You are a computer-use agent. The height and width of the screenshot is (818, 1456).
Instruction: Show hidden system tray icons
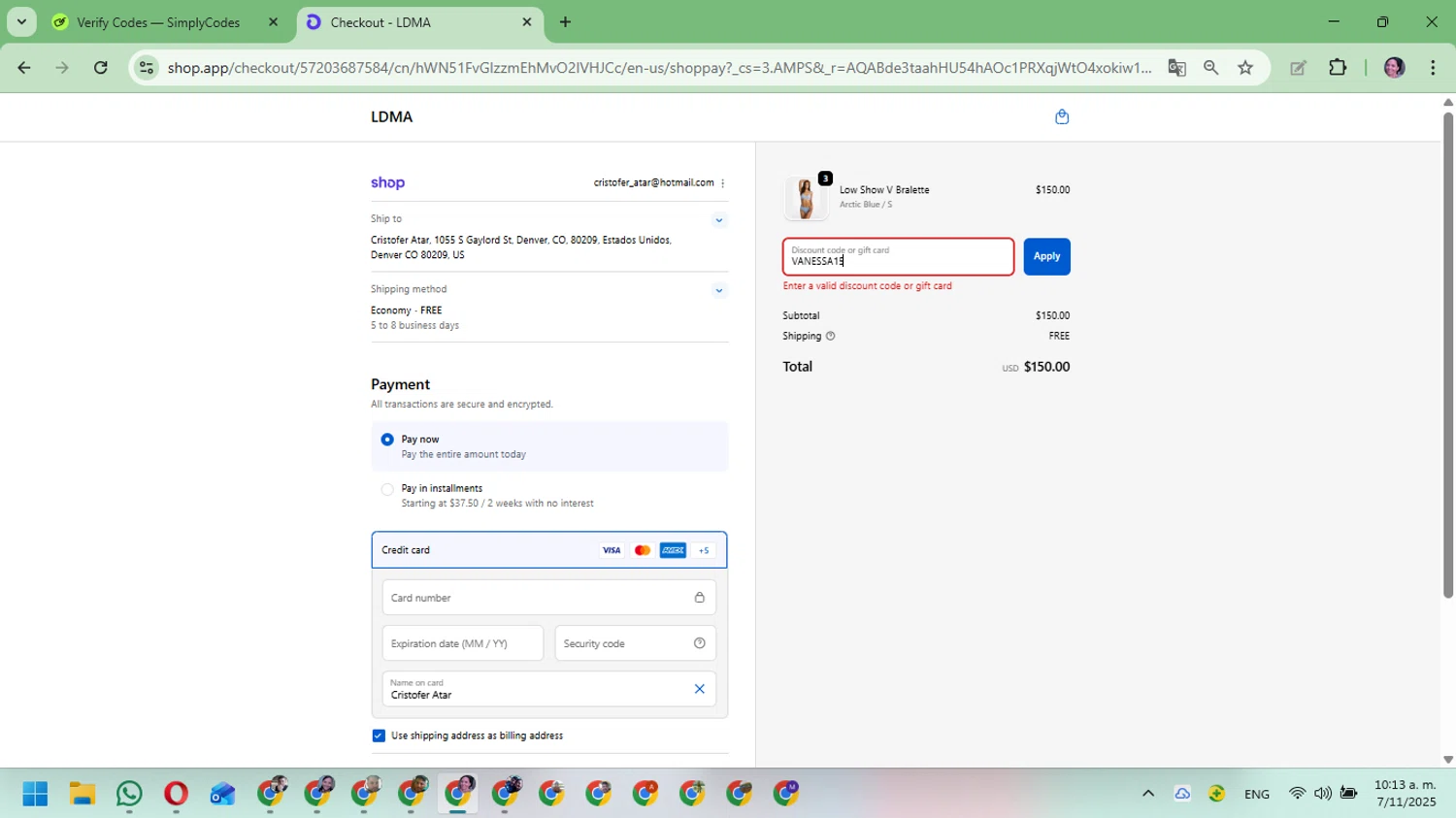pyautogui.click(x=1148, y=794)
